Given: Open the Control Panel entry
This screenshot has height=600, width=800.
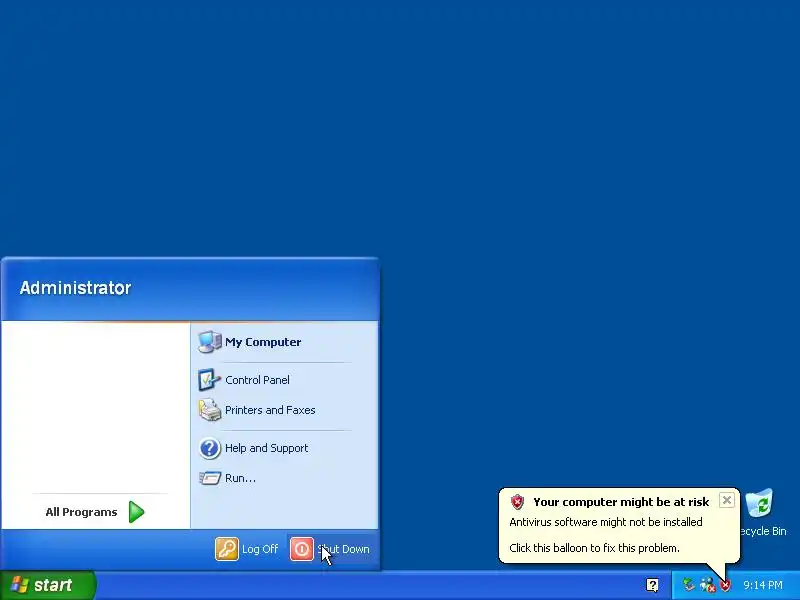Looking at the screenshot, I should (284, 380).
